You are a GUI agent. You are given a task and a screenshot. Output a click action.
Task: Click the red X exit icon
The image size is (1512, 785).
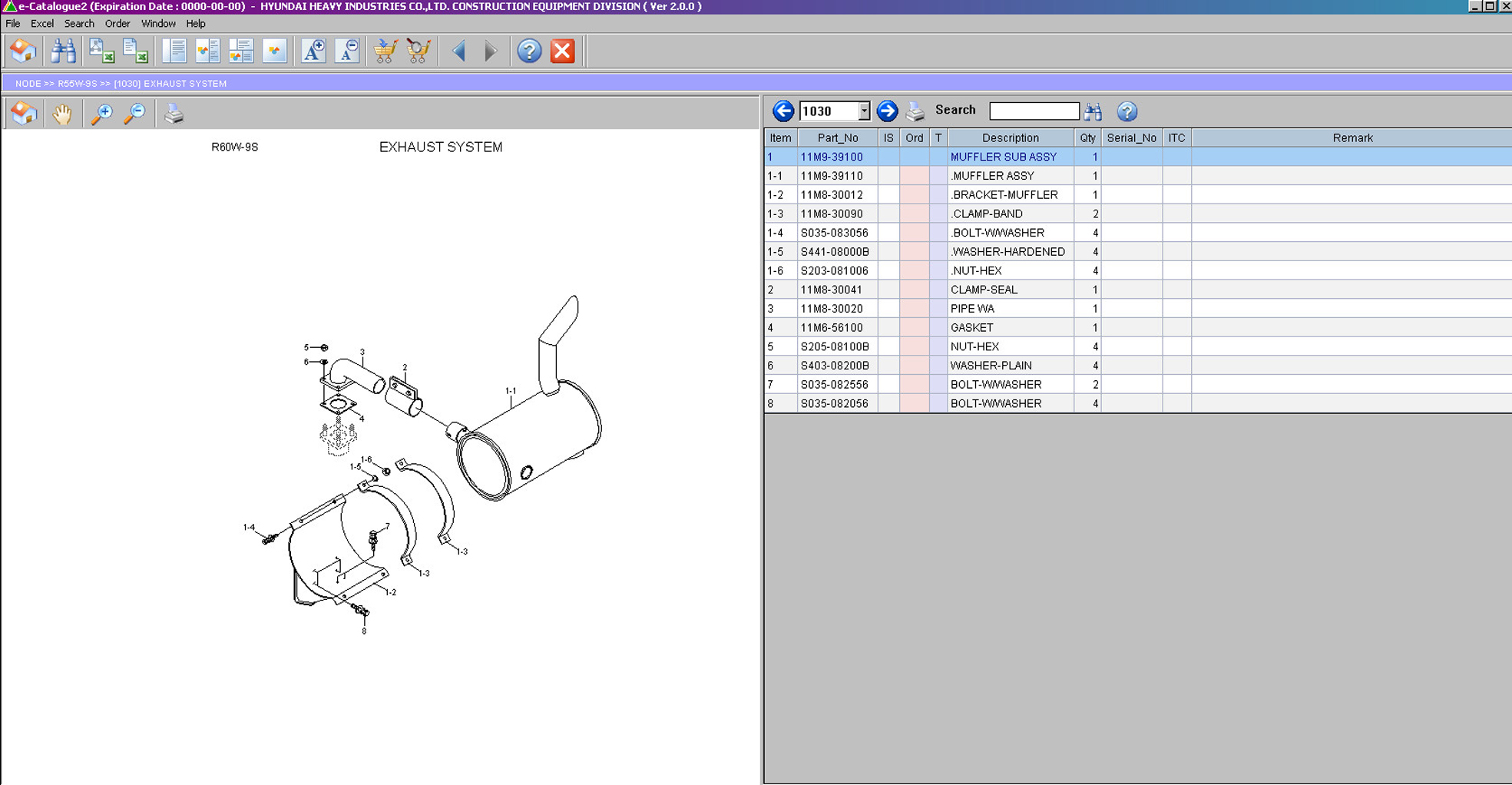pyautogui.click(x=563, y=51)
